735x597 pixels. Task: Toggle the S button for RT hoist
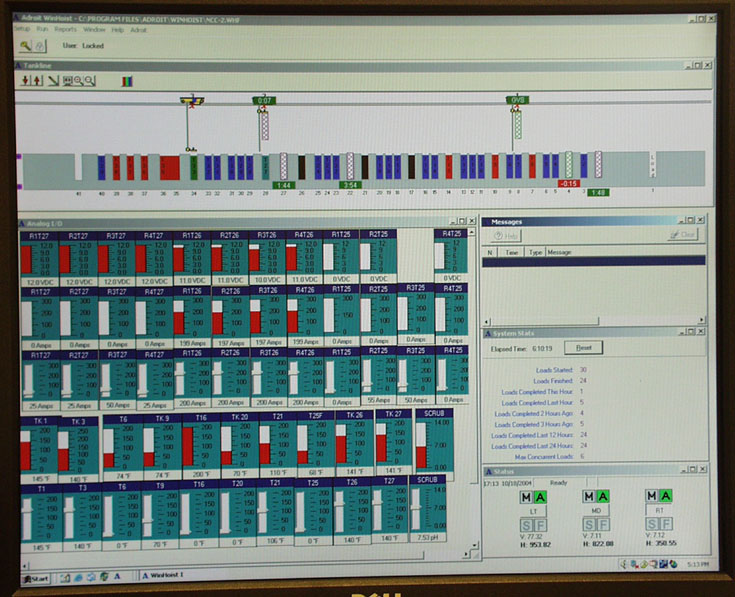click(651, 523)
